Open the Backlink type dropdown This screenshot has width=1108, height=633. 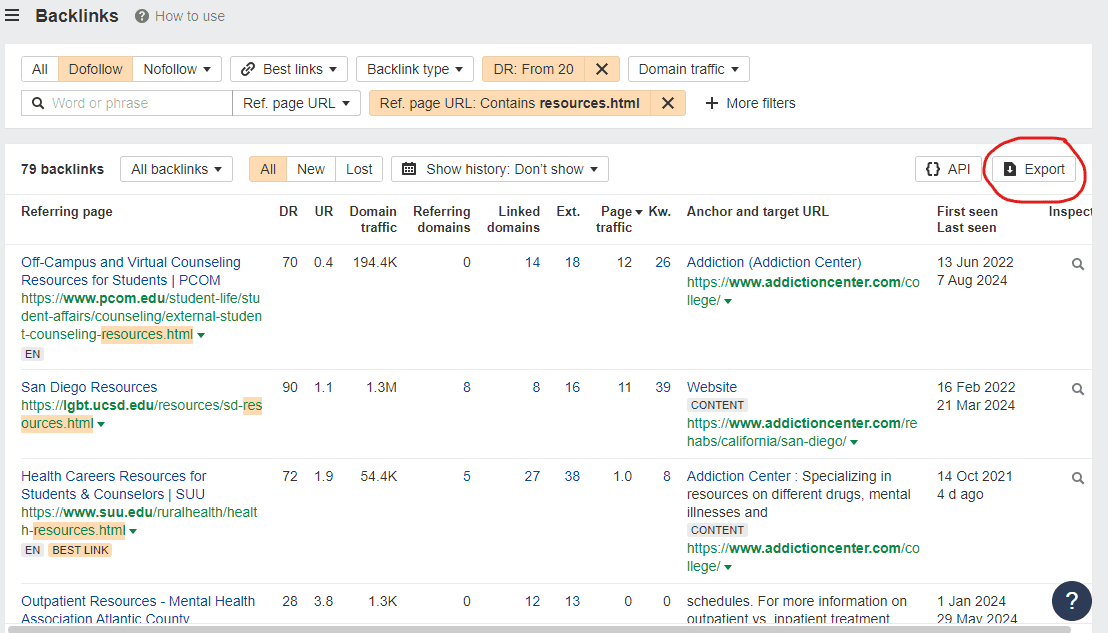point(415,69)
